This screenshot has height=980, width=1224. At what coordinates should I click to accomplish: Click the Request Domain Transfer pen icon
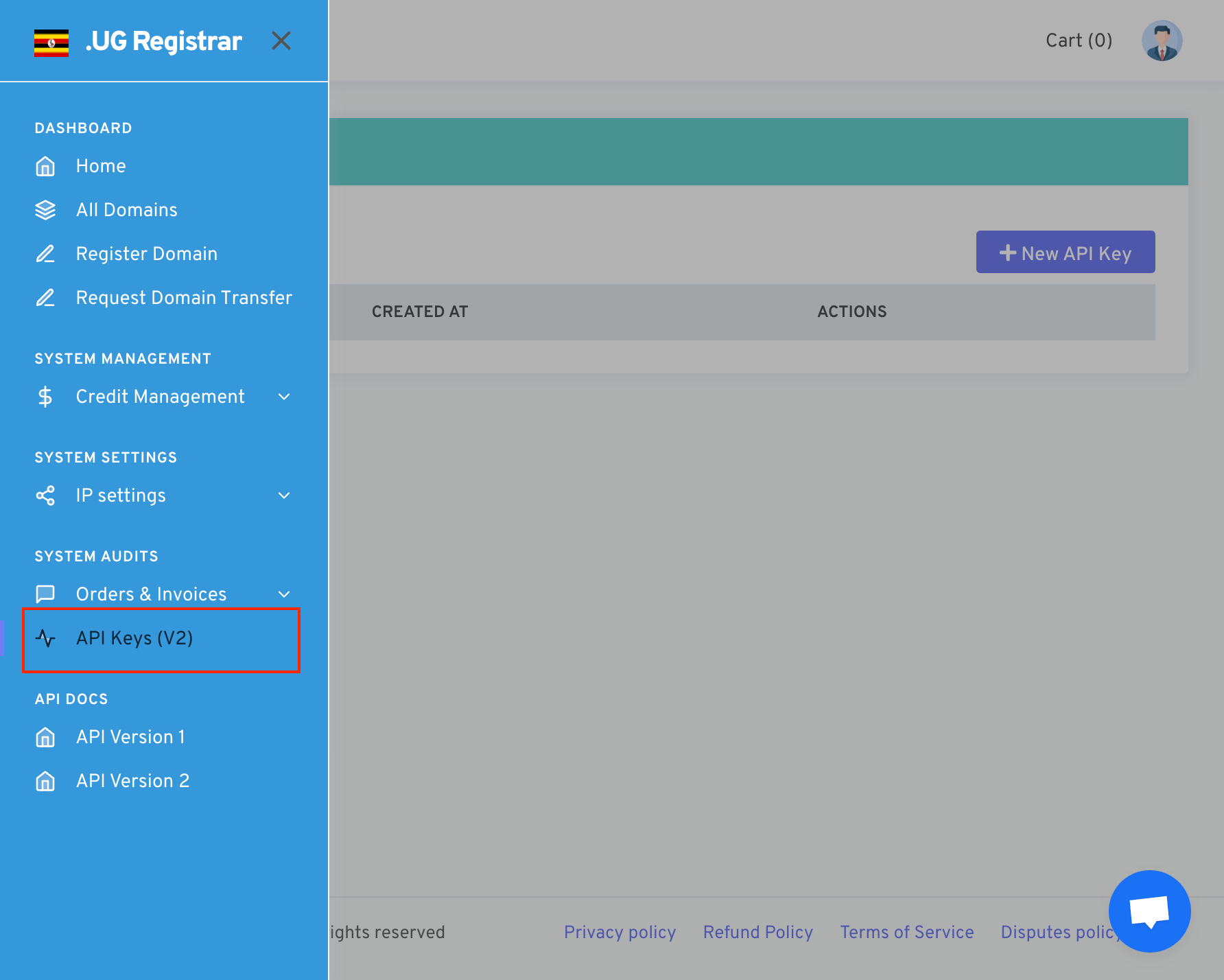[x=45, y=298]
